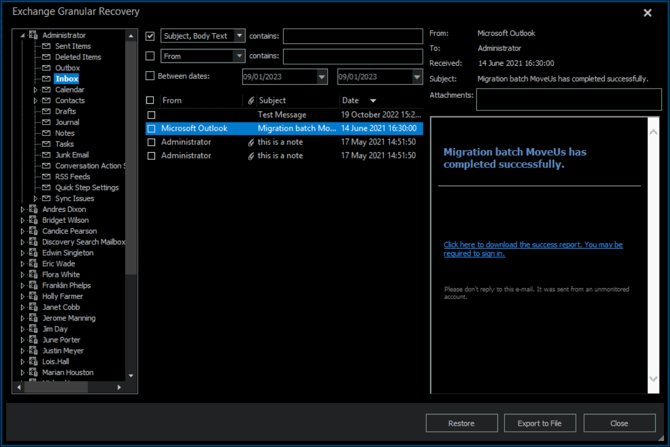Click the Sent Items folder icon

46,46
